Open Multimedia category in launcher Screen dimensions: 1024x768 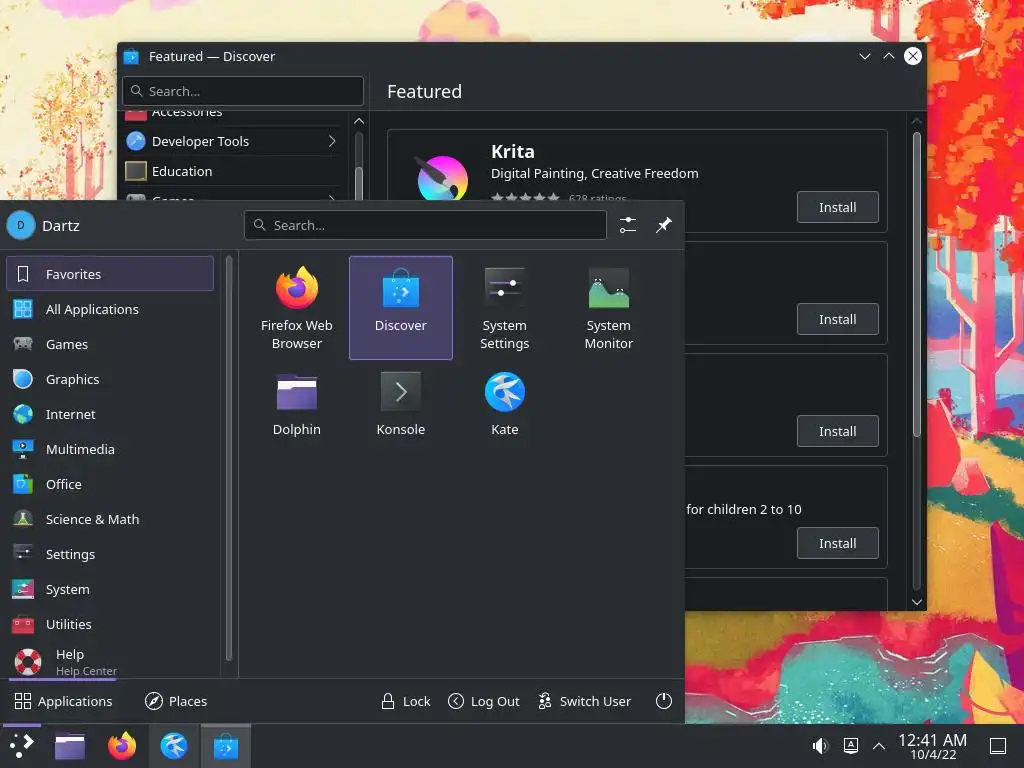(x=110, y=449)
